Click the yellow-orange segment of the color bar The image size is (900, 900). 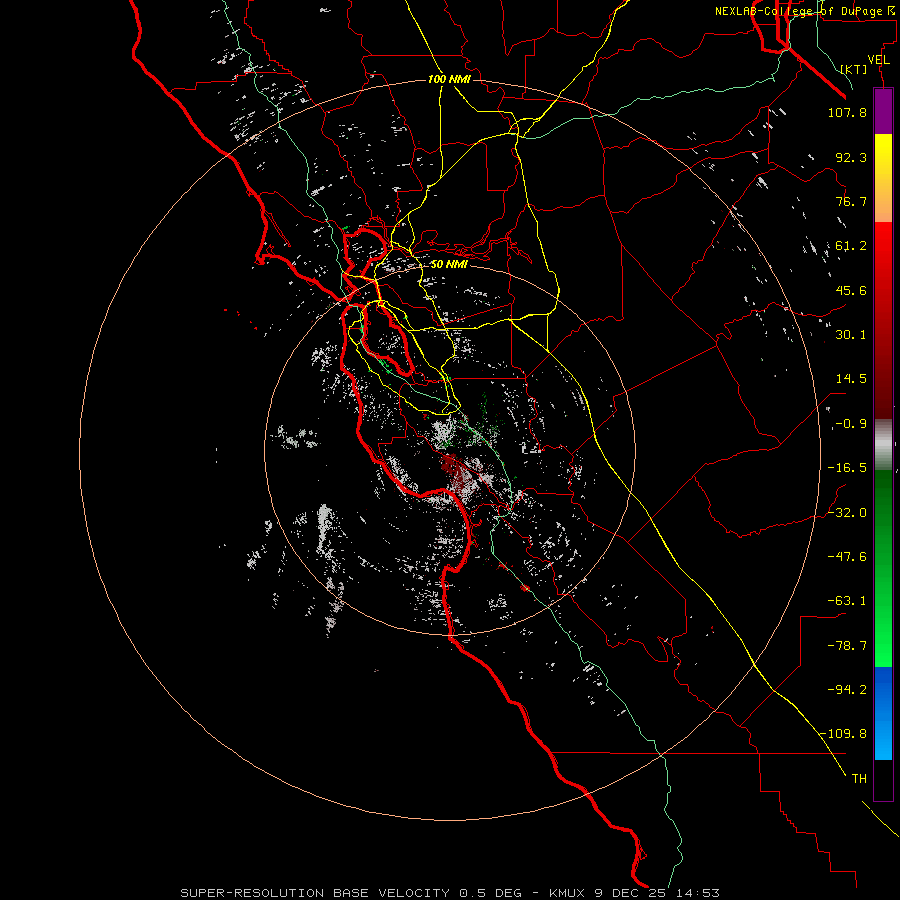(883, 178)
